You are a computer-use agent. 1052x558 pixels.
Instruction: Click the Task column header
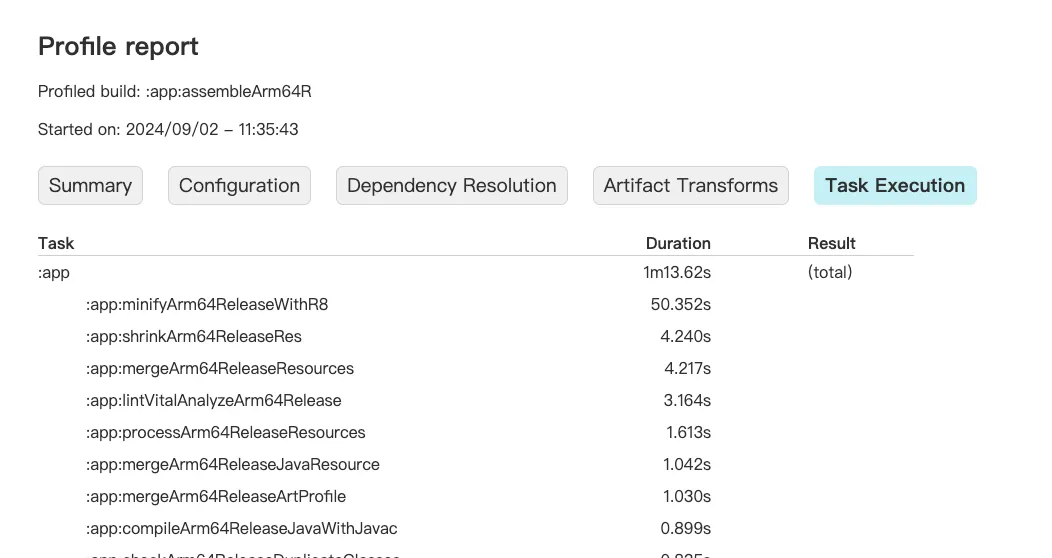coord(56,243)
